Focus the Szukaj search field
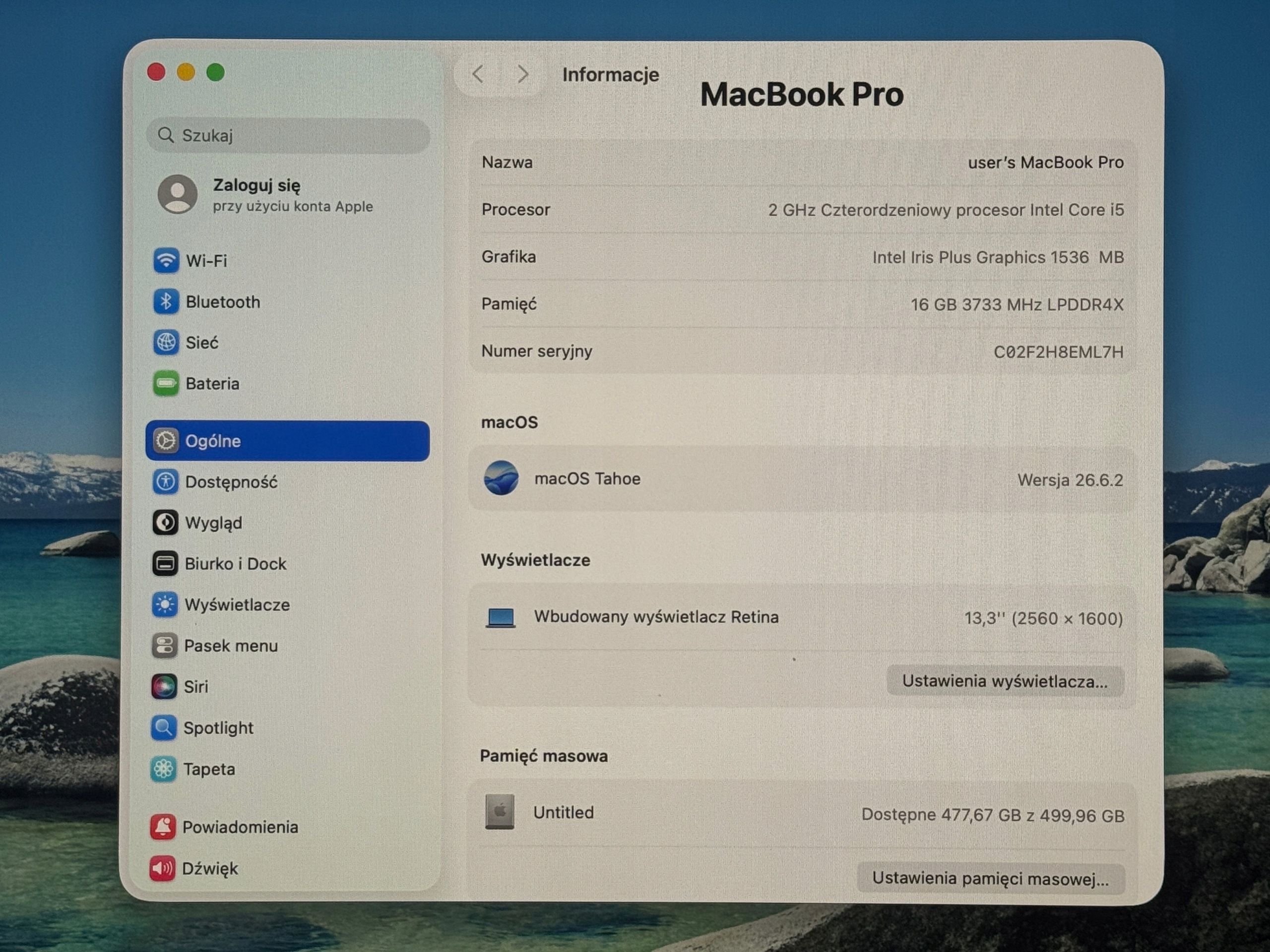Viewport: 1270px width, 952px height. tap(288, 135)
